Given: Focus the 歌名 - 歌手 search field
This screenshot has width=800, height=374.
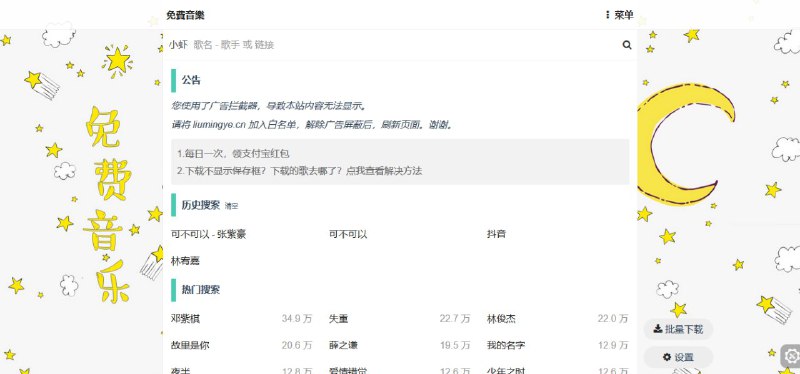Looking at the screenshot, I should pos(403,45).
